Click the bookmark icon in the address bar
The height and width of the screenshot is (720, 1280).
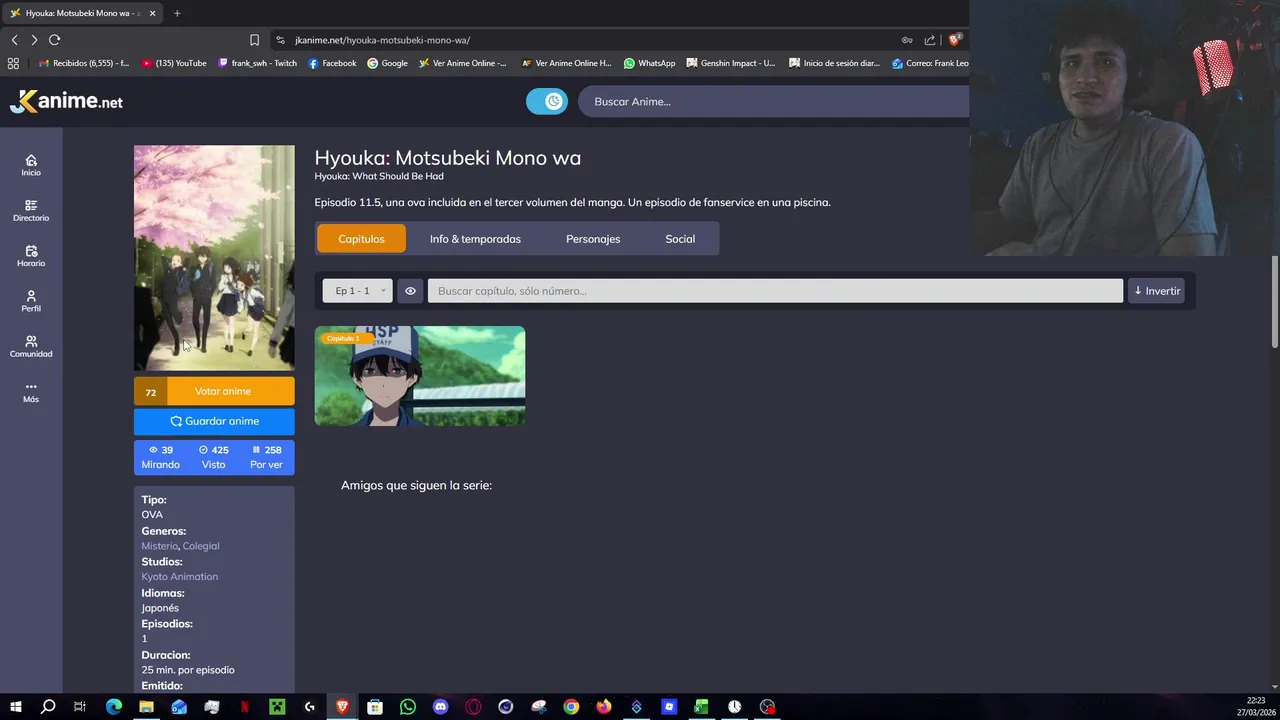254,40
